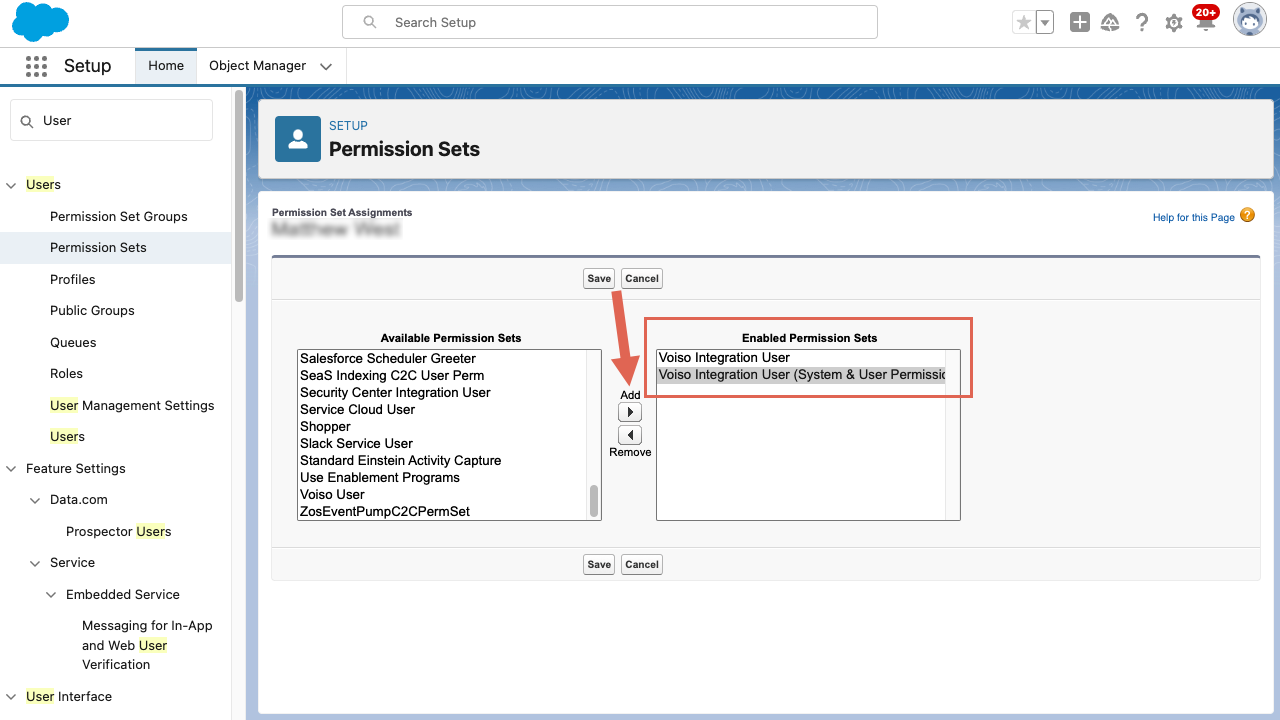The image size is (1280, 720).
Task: Collapse the Feature Settings section
Action: pos(12,469)
